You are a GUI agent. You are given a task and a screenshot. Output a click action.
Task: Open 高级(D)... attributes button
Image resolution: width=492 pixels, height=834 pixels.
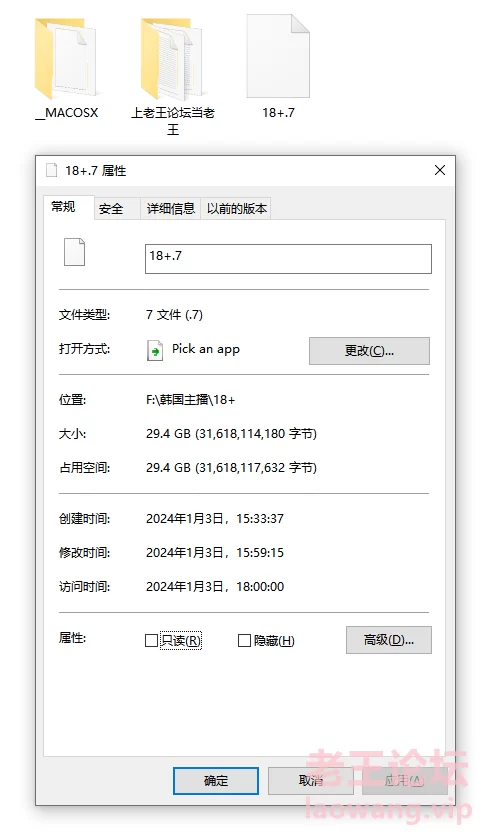(389, 640)
